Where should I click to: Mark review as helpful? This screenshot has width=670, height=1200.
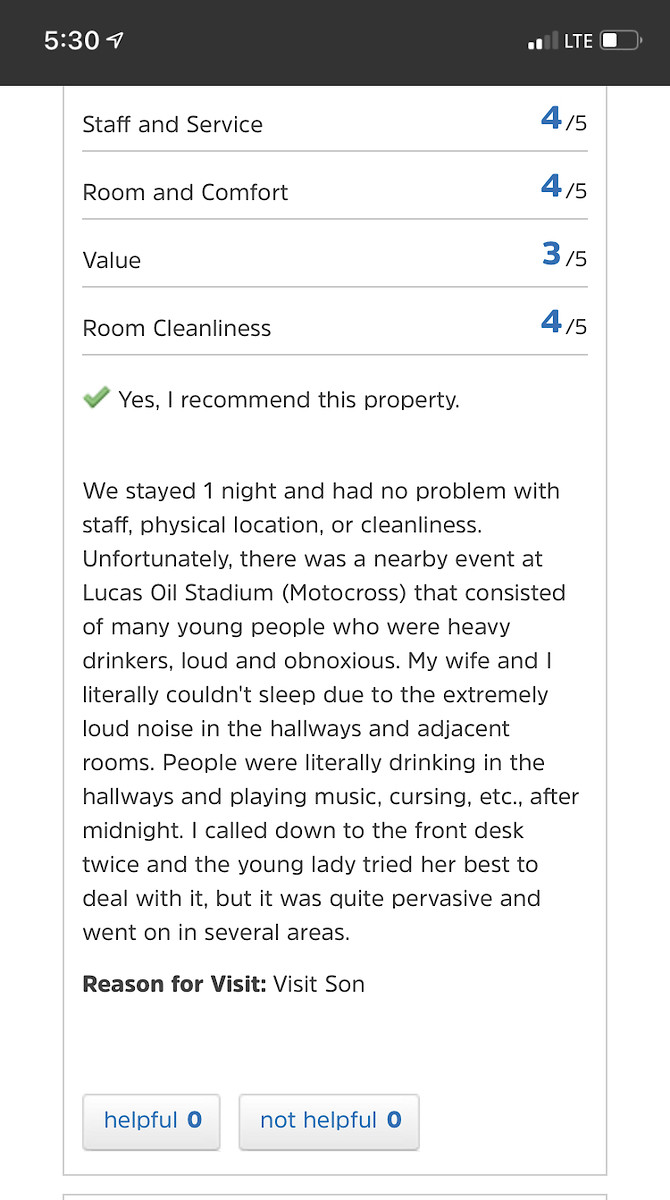(152, 1121)
